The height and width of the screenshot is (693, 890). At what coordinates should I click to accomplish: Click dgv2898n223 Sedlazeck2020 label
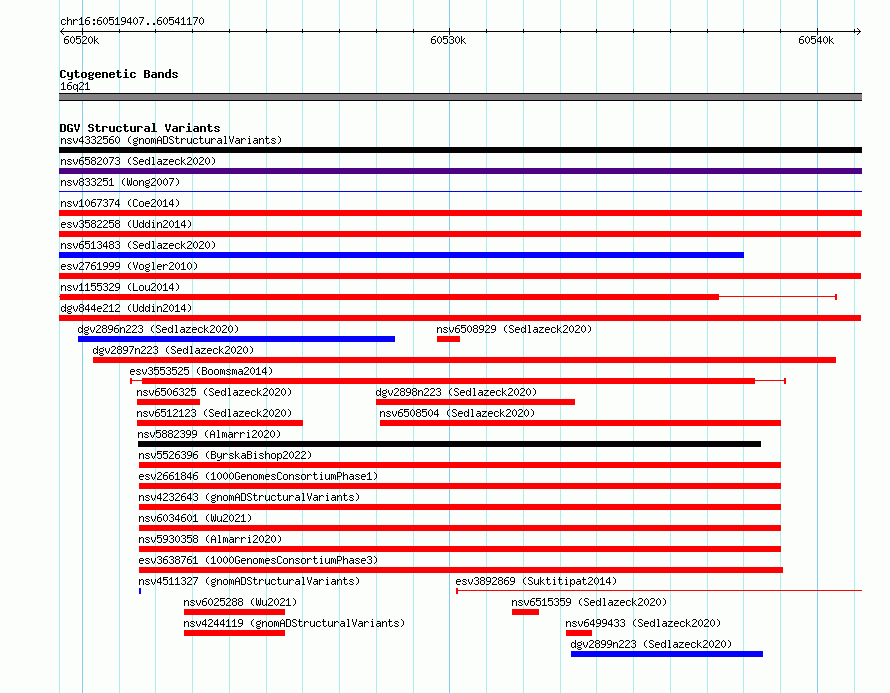pyautogui.click(x=456, y=392)
